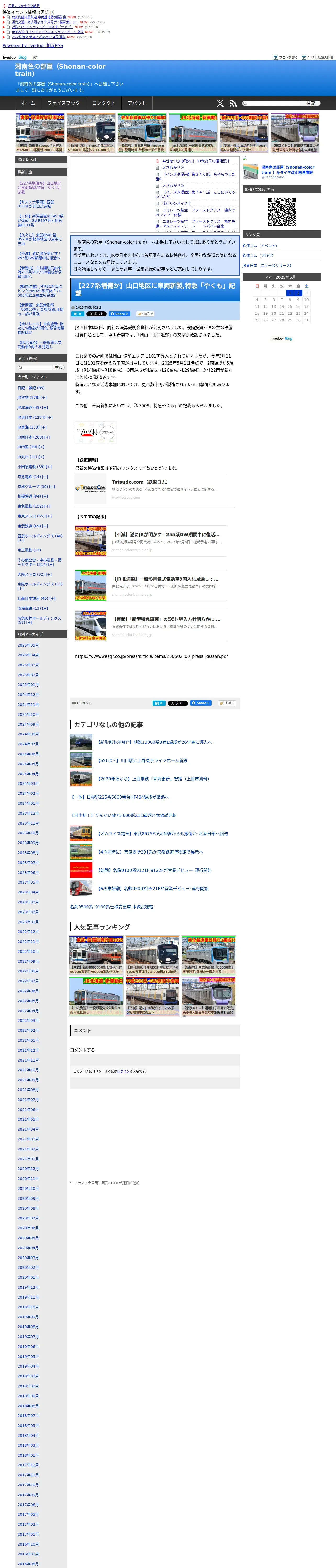336x1568 pixels.
Task: Expand the 東急電鉄 (152) [+] category
Action: point(33,506)
